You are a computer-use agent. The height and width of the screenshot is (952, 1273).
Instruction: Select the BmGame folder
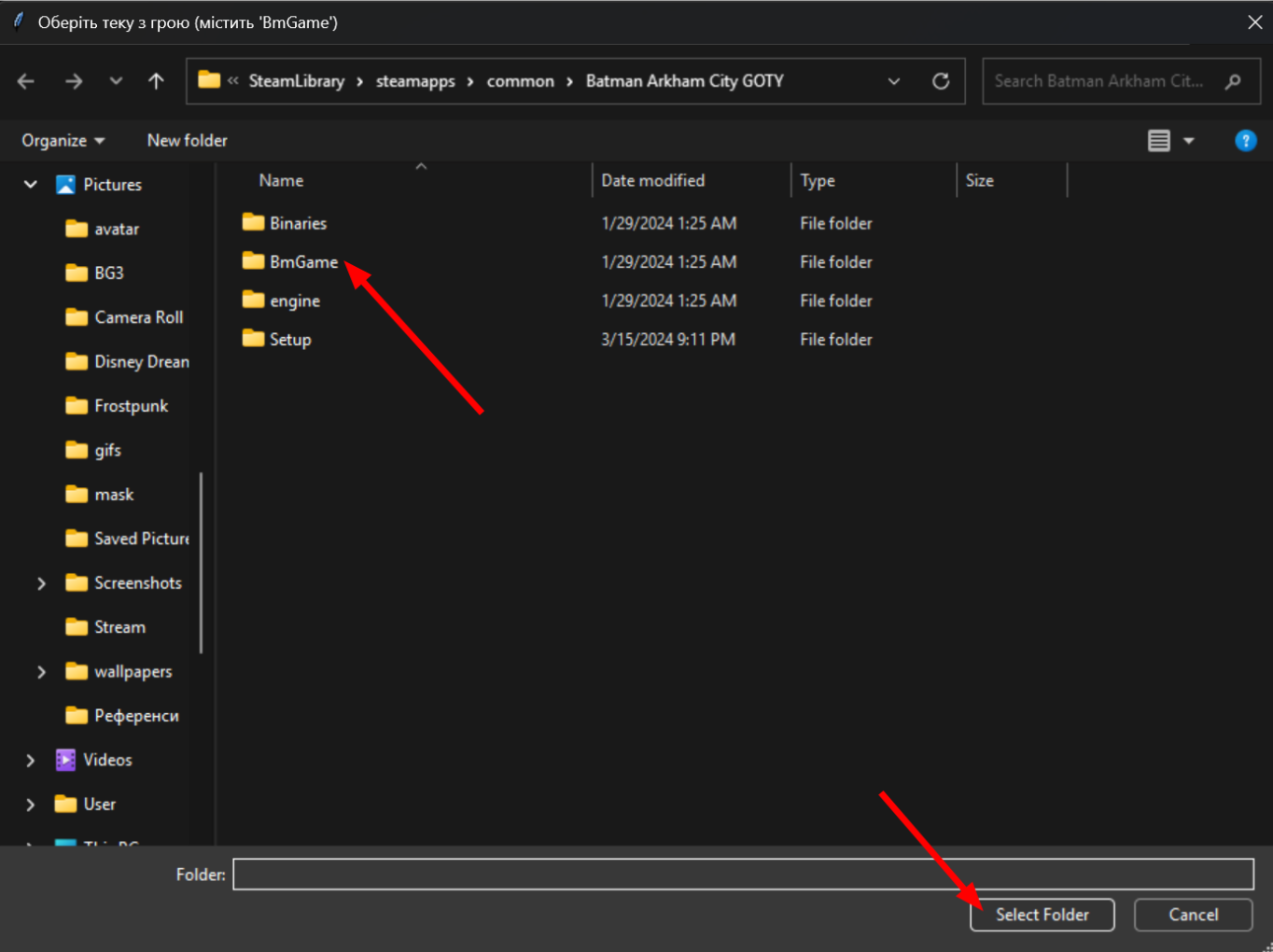tap(304, 262)
